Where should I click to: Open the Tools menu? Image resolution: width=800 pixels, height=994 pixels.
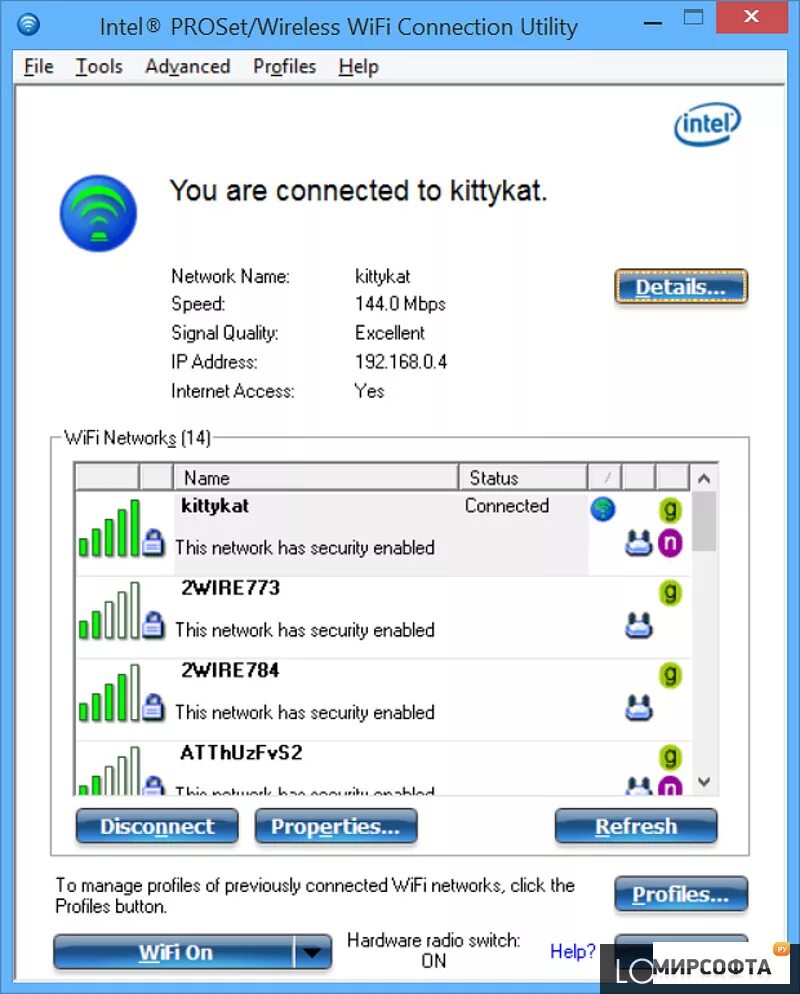click(99, 67)
